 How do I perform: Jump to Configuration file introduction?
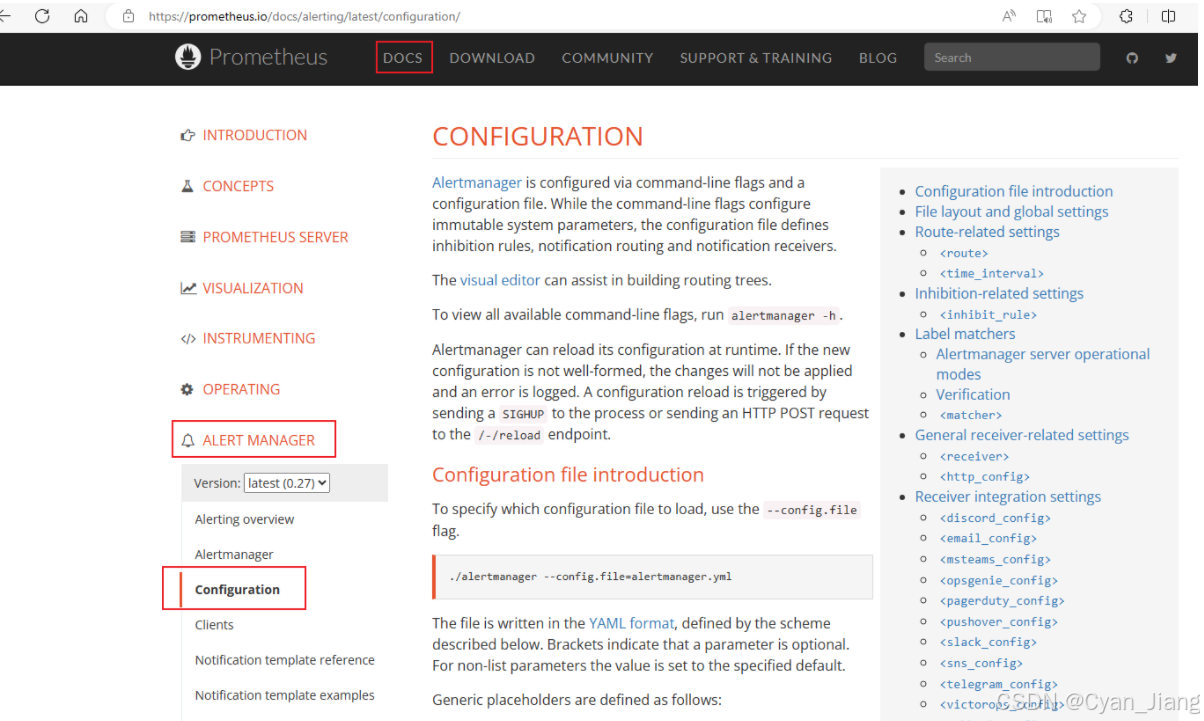[x=1014, y=191]
